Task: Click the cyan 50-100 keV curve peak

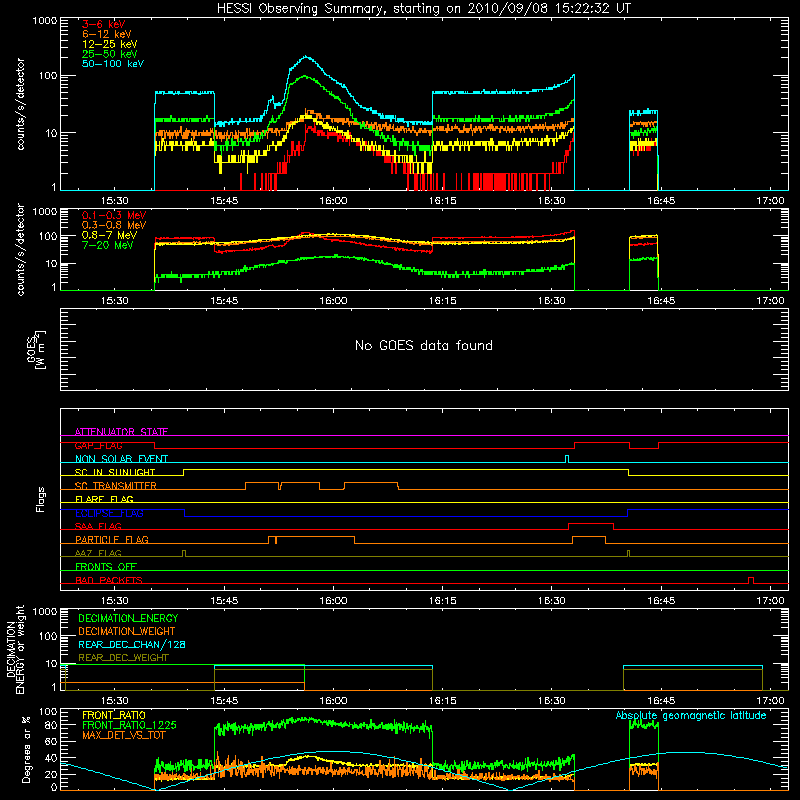Action: pos(306,57)
